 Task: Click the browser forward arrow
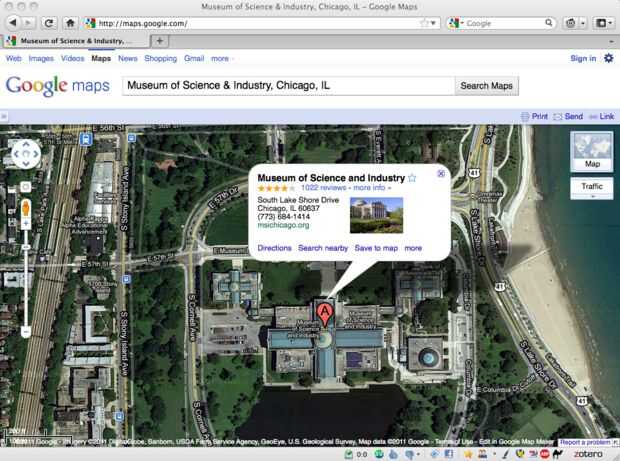click(28, 23)
